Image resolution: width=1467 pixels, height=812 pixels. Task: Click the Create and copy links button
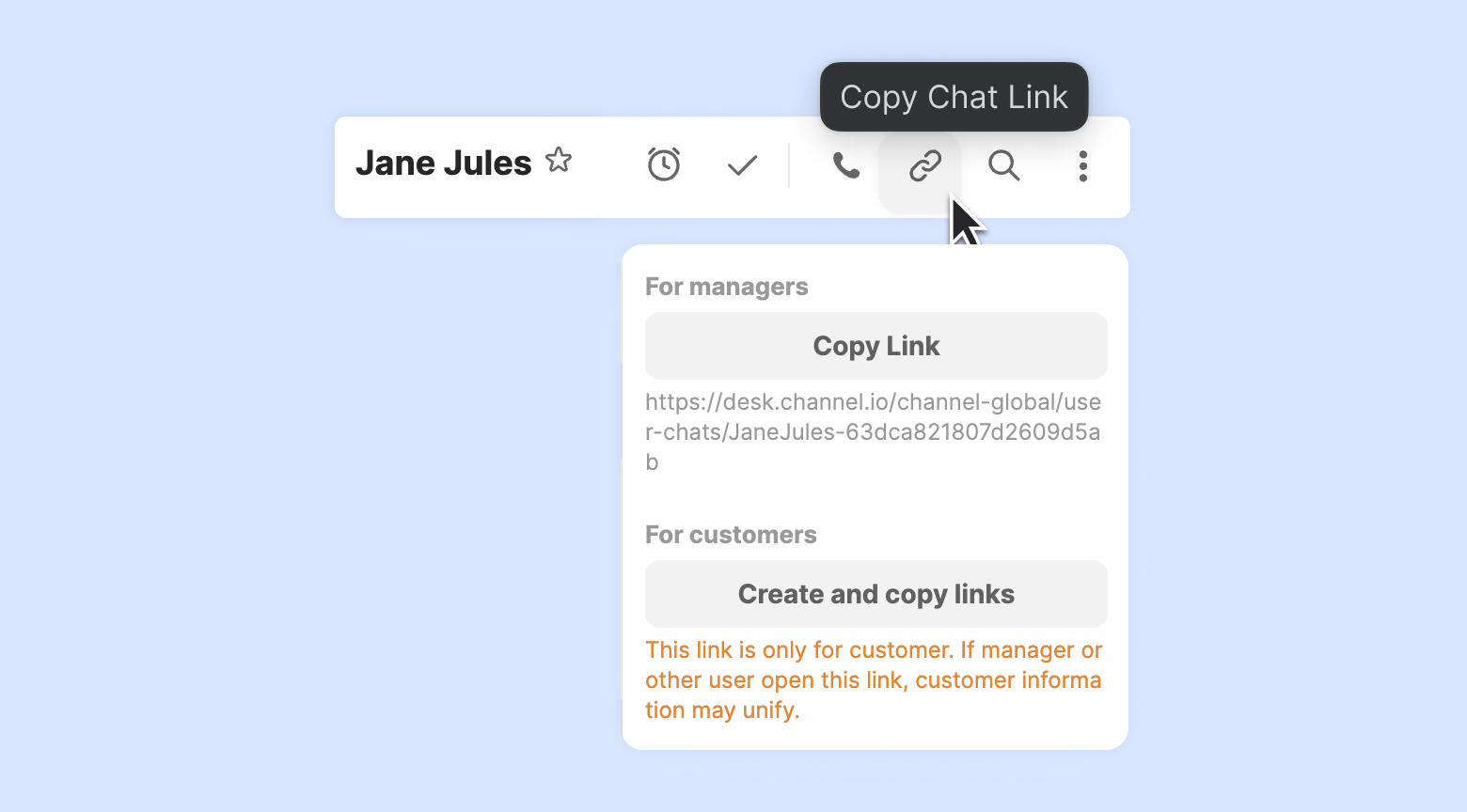pyautogui.click(x=876, y=594)
